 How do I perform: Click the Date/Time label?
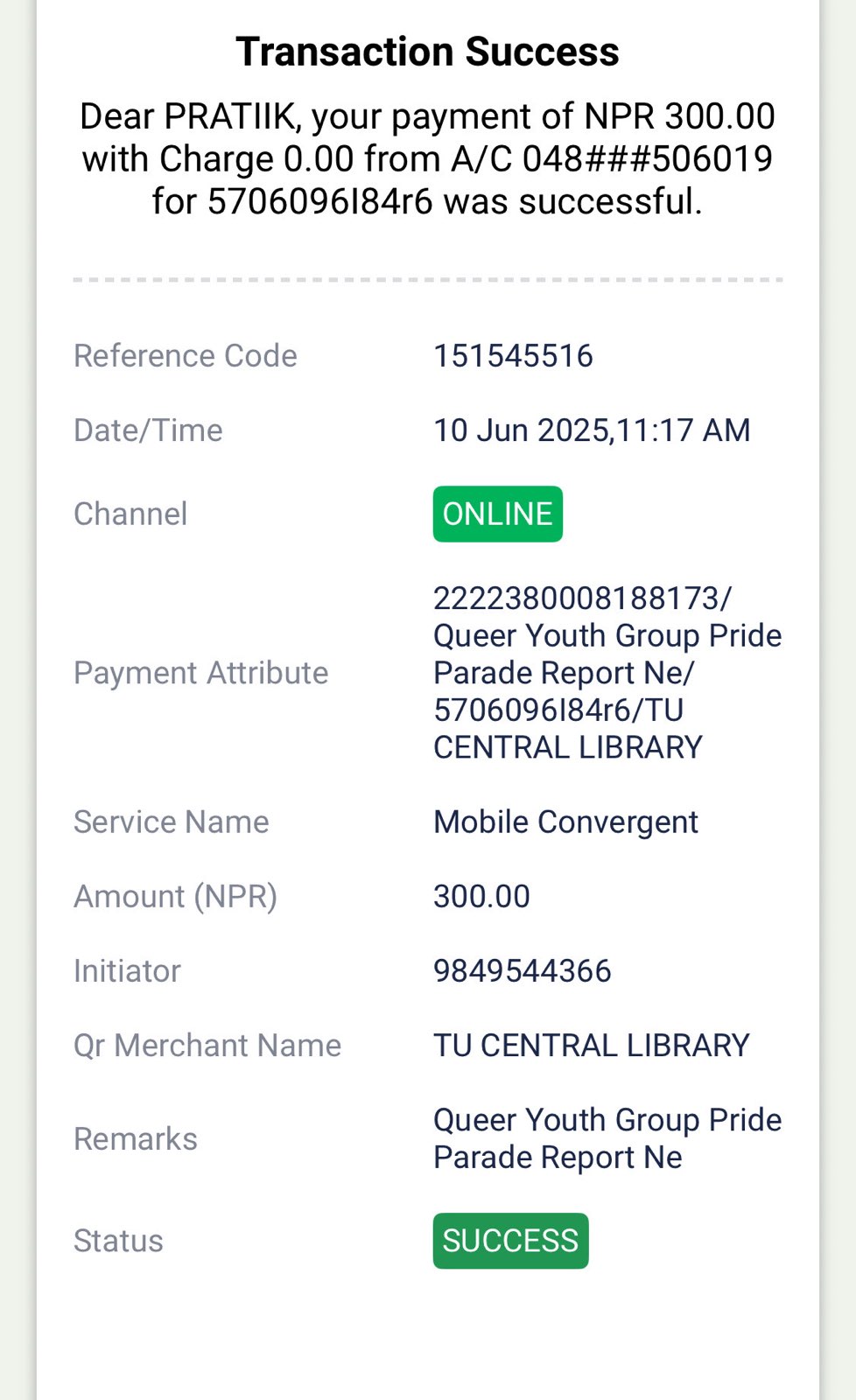tap(148, 430)
